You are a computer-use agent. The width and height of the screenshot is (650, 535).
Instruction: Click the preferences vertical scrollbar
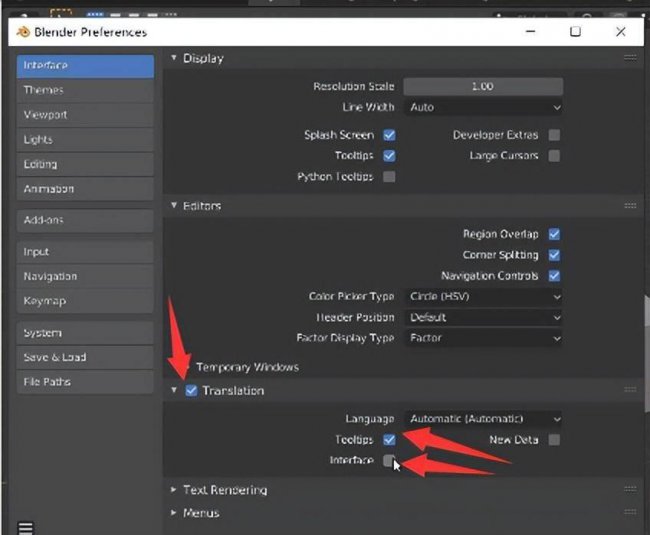point(647,353)
